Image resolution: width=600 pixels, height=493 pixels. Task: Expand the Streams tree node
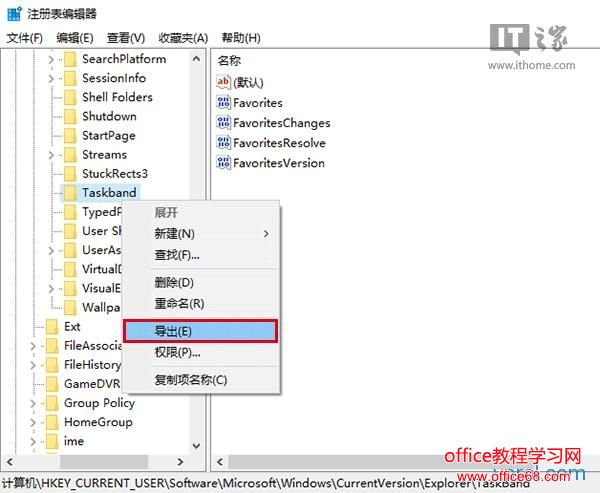[51, 155]
